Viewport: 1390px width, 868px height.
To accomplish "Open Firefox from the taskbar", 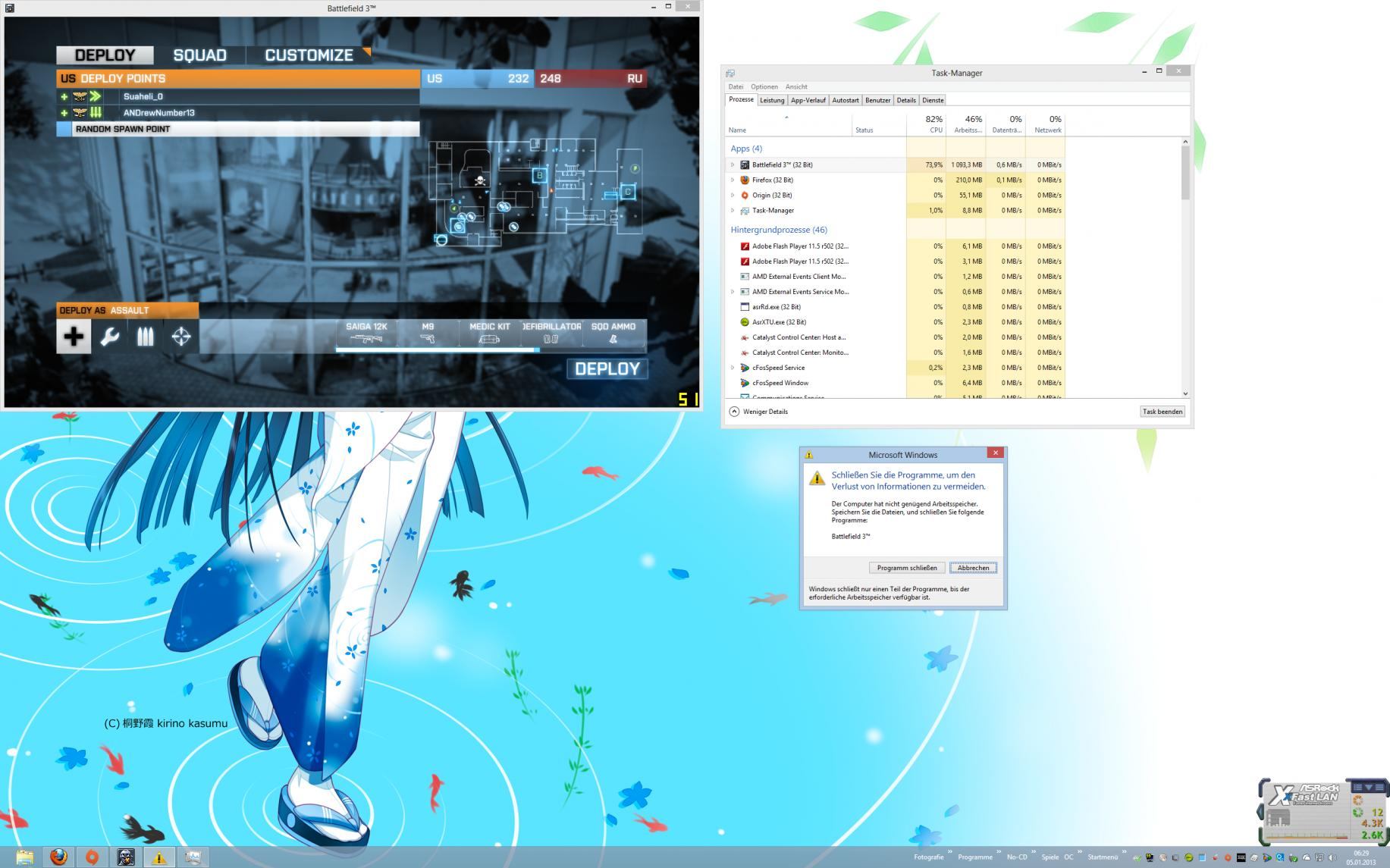I will point(58,857).
